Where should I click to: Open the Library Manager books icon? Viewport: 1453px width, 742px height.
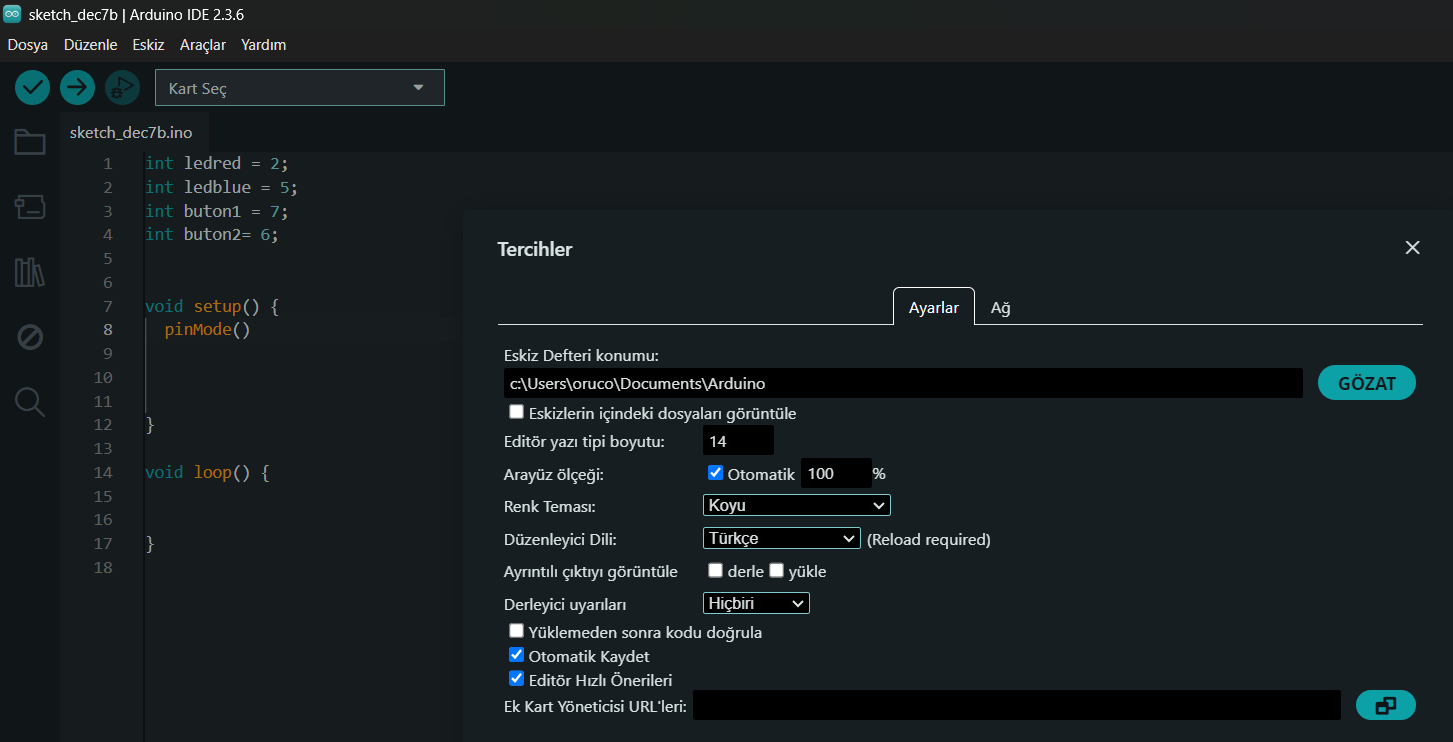pyautogui.click(x=30, y=272)
